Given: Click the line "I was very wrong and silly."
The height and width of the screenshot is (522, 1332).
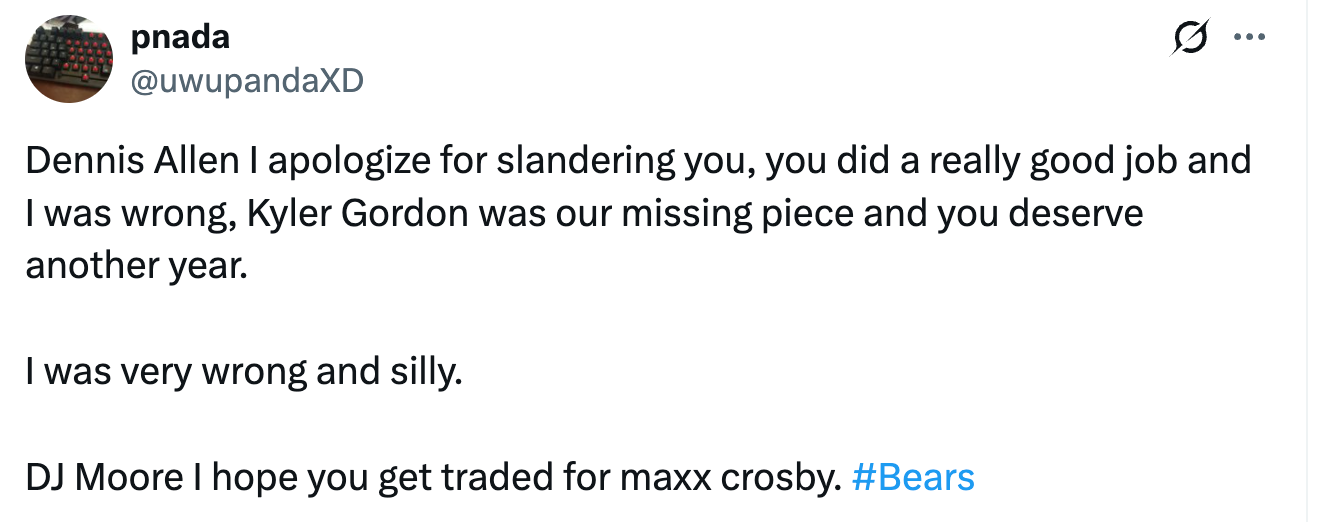Looking at the screenshot, I should (245, 372).
